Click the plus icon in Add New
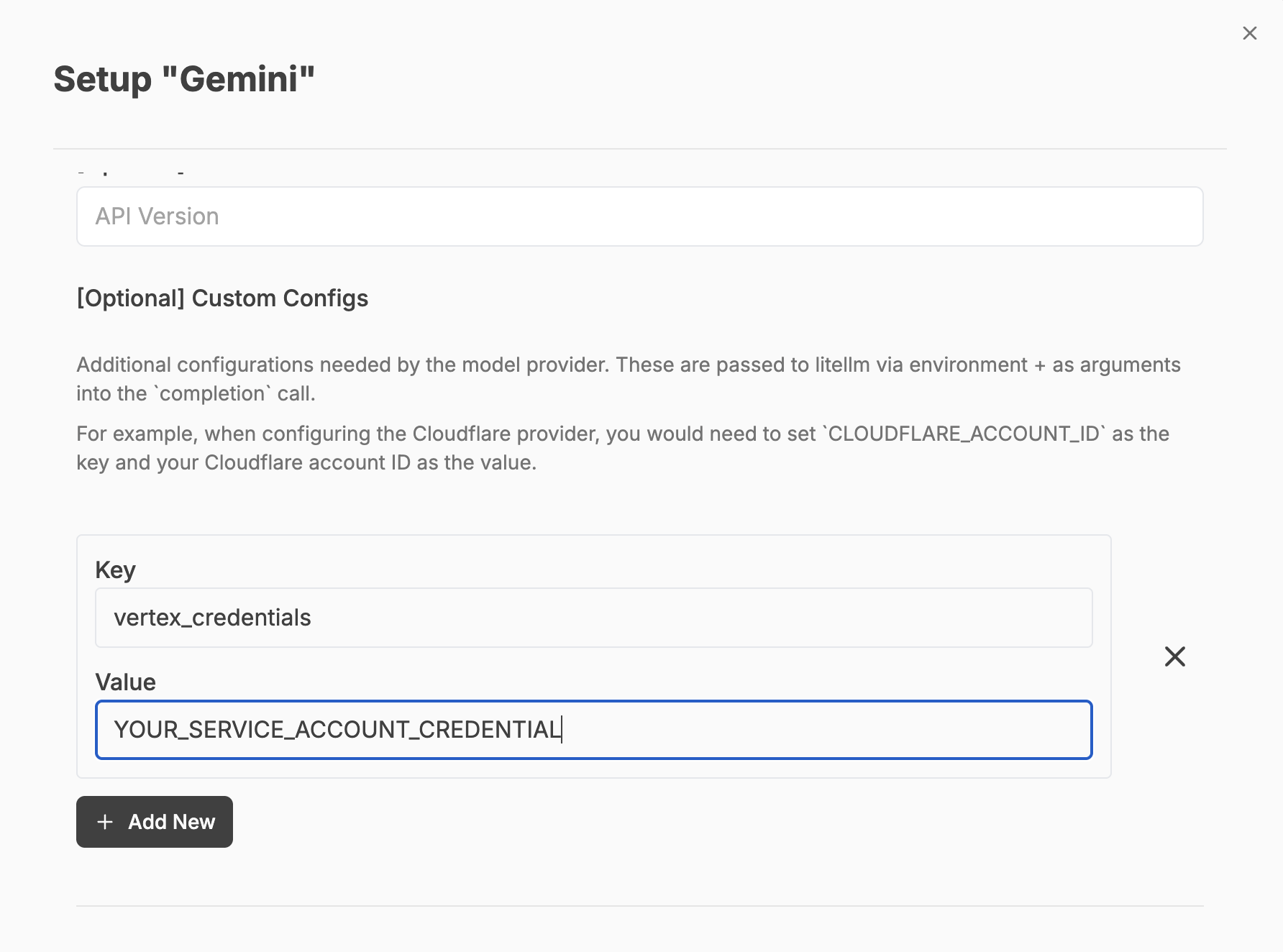This screenshot has width=1283, height=952. [x=105, y=822]
